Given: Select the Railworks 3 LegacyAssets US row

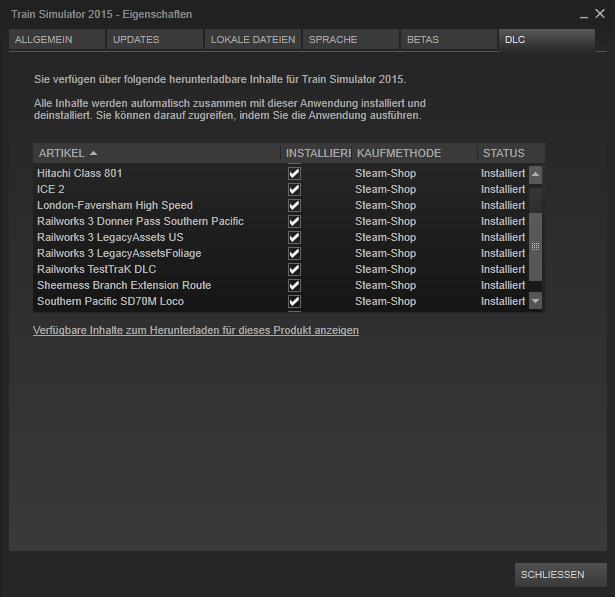Looking at the screenshot, I should point(280,237).
